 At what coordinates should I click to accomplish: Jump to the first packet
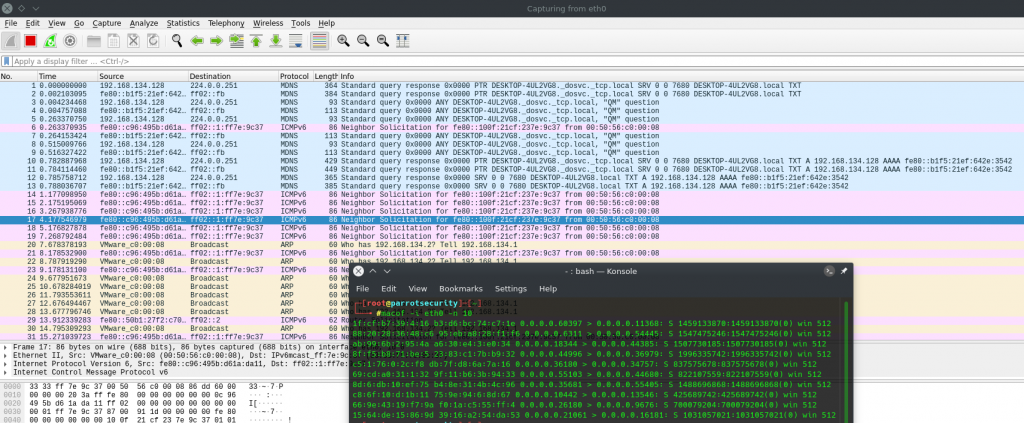point(256,40)
